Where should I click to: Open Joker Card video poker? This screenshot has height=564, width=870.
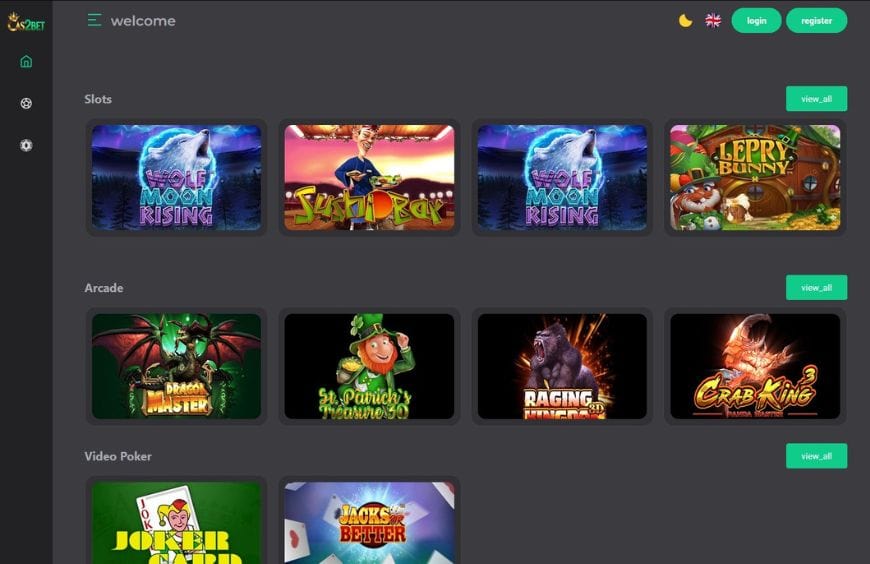(x=176, y=522)
